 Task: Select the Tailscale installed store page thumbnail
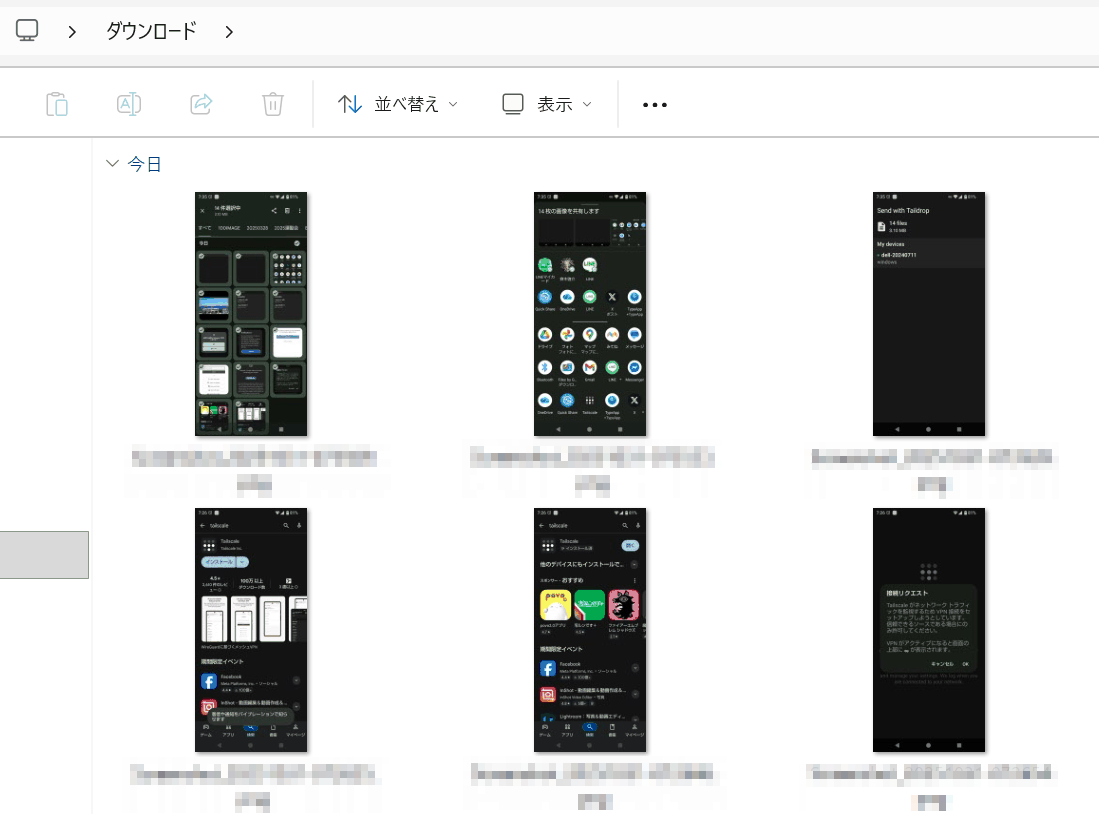590,630
